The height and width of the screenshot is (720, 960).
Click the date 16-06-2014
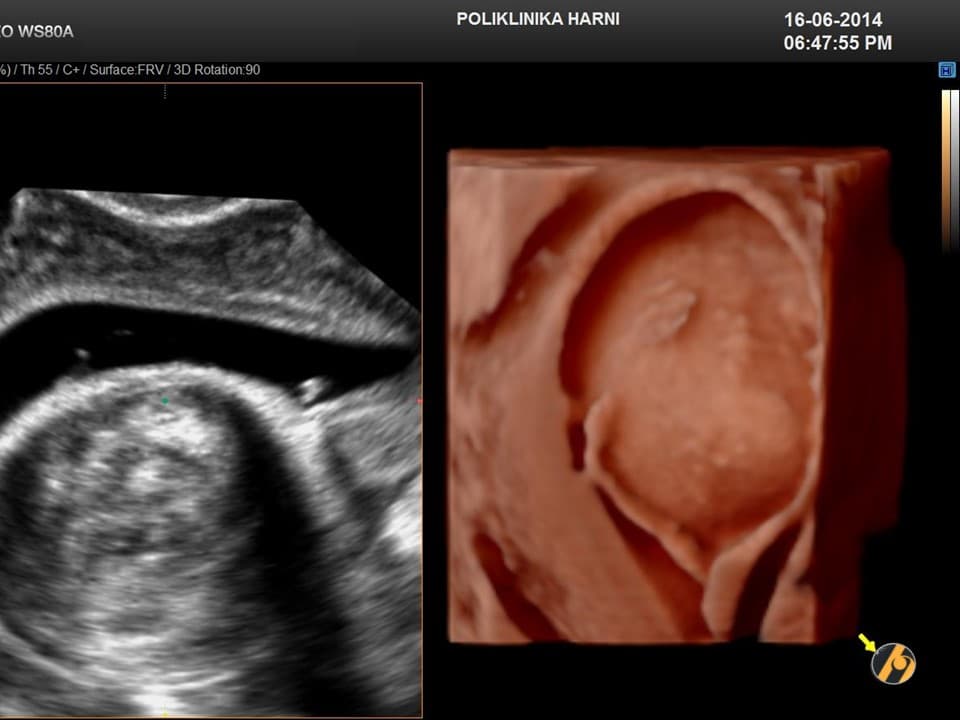click(832, 20)
